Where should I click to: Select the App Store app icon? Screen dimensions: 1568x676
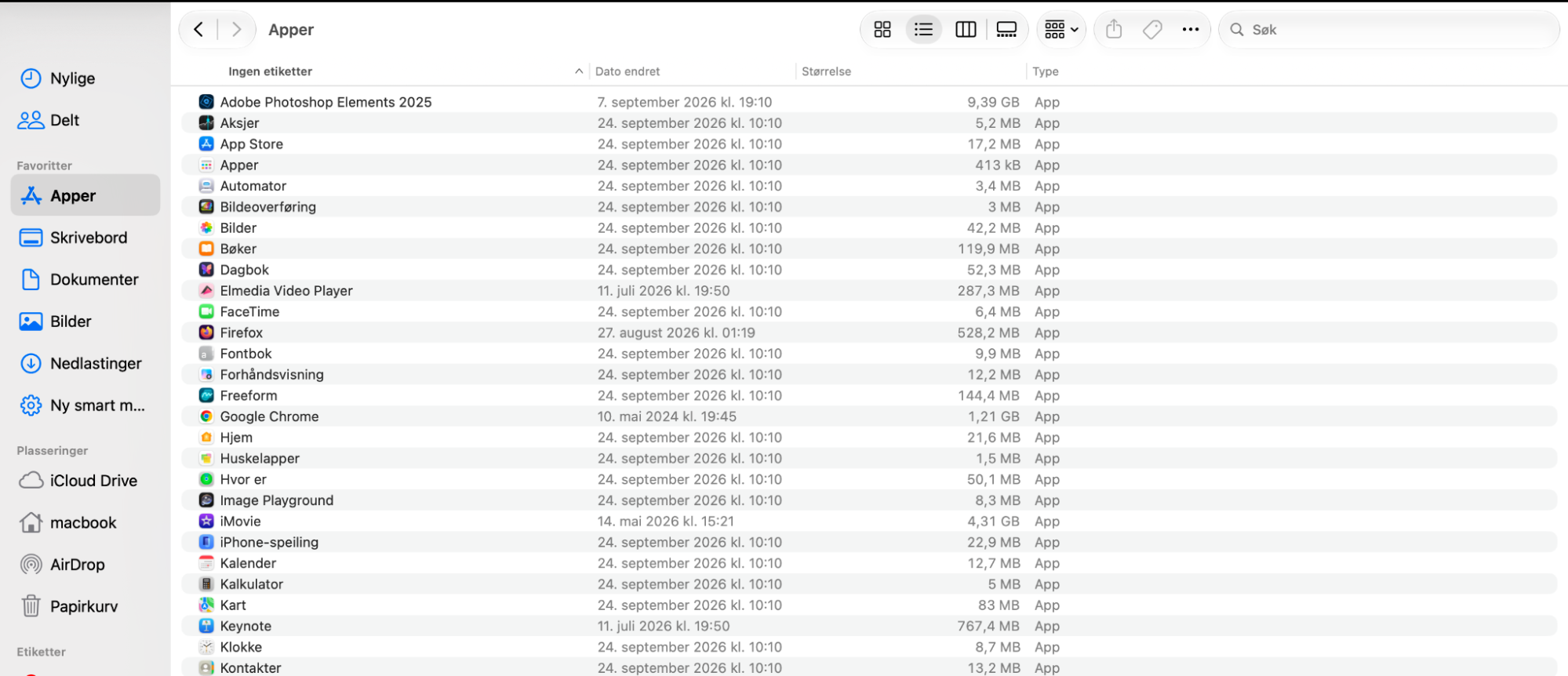click(x=206, y=144)
